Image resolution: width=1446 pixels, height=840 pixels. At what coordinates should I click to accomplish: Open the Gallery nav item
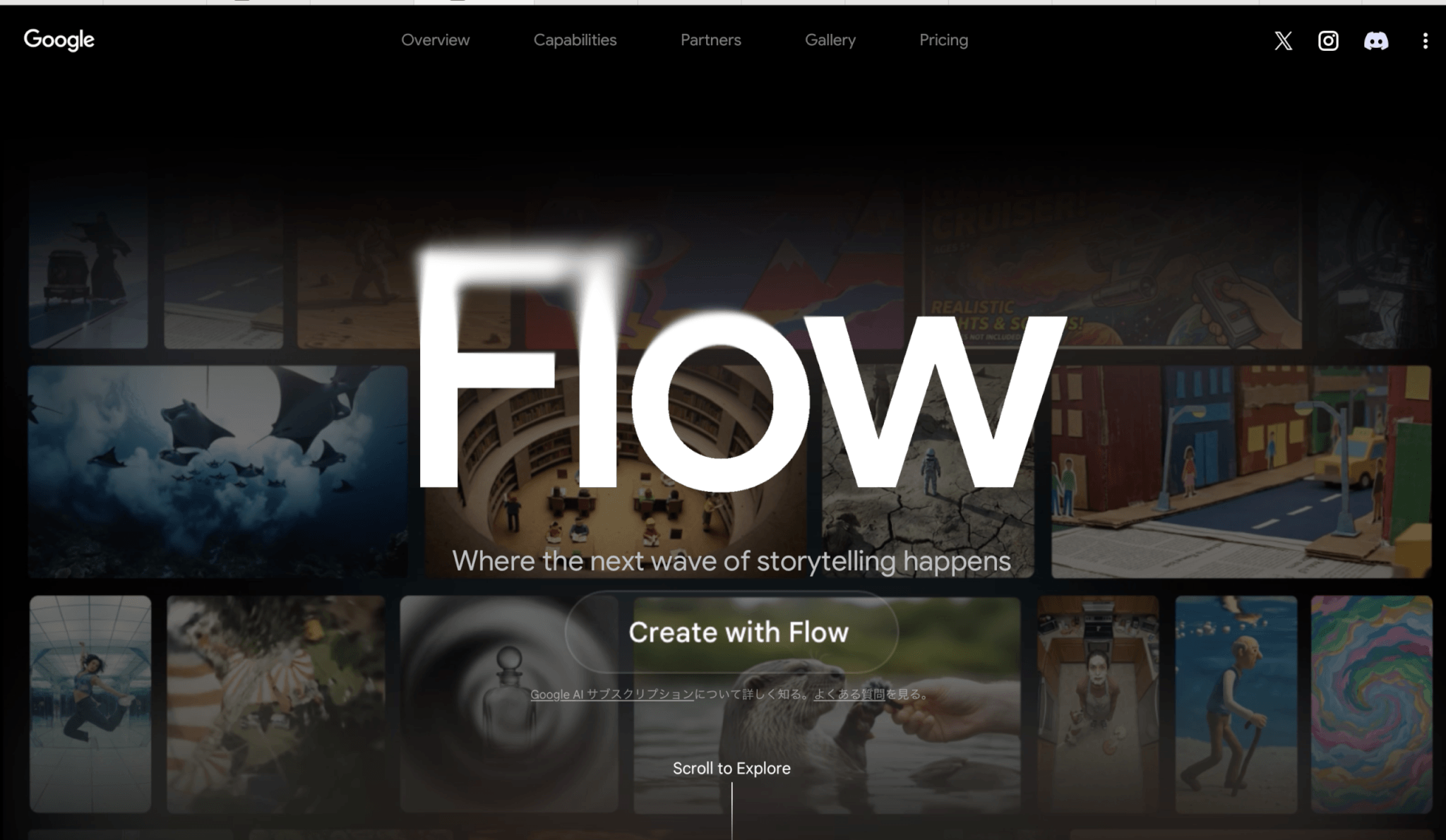click(x=830, y=40)
